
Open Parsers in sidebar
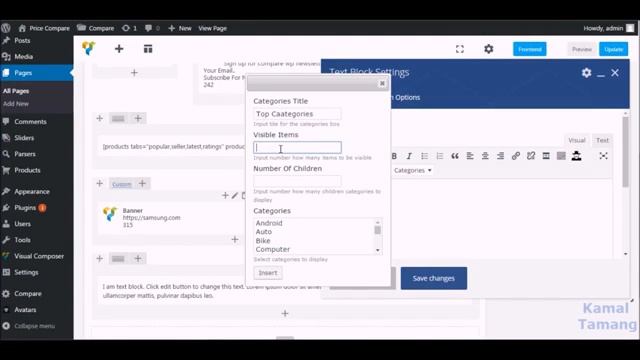pyautogui.click(x=25, y=154)
